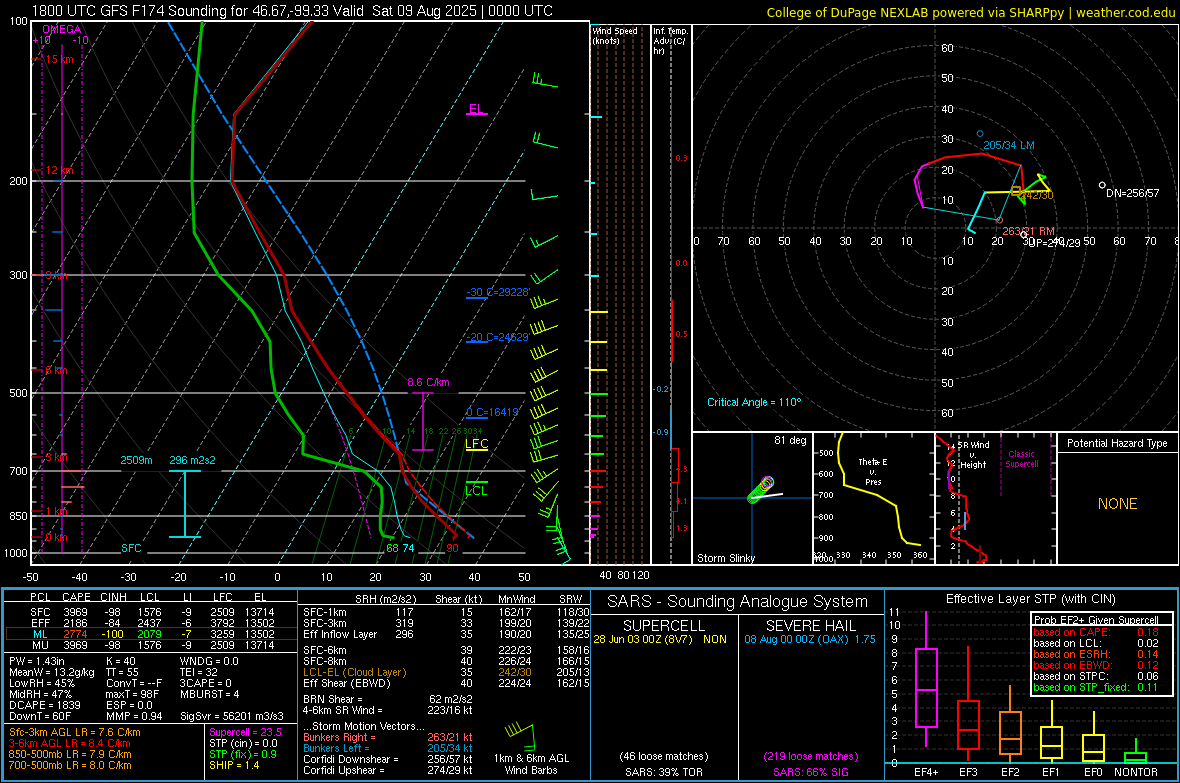
Task: Click the yellow 'LFC' marker on the skew-T
Action: point(476,443)
